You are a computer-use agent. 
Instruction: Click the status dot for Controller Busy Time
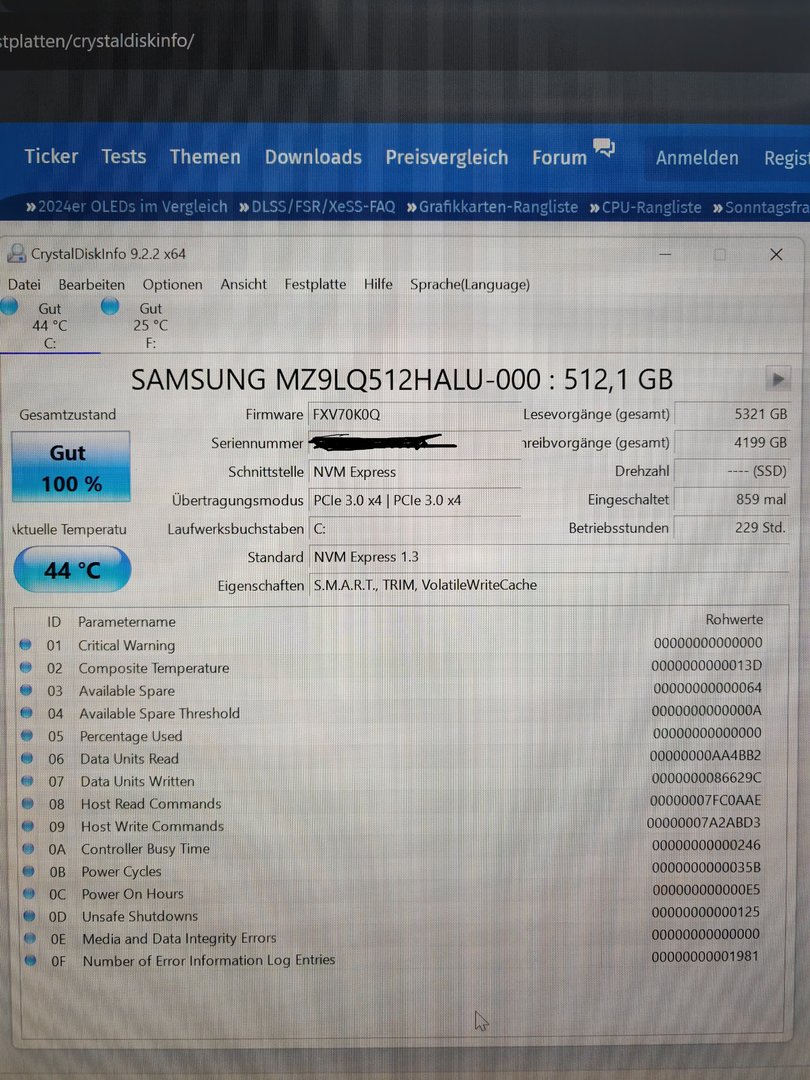click(29, 849)
